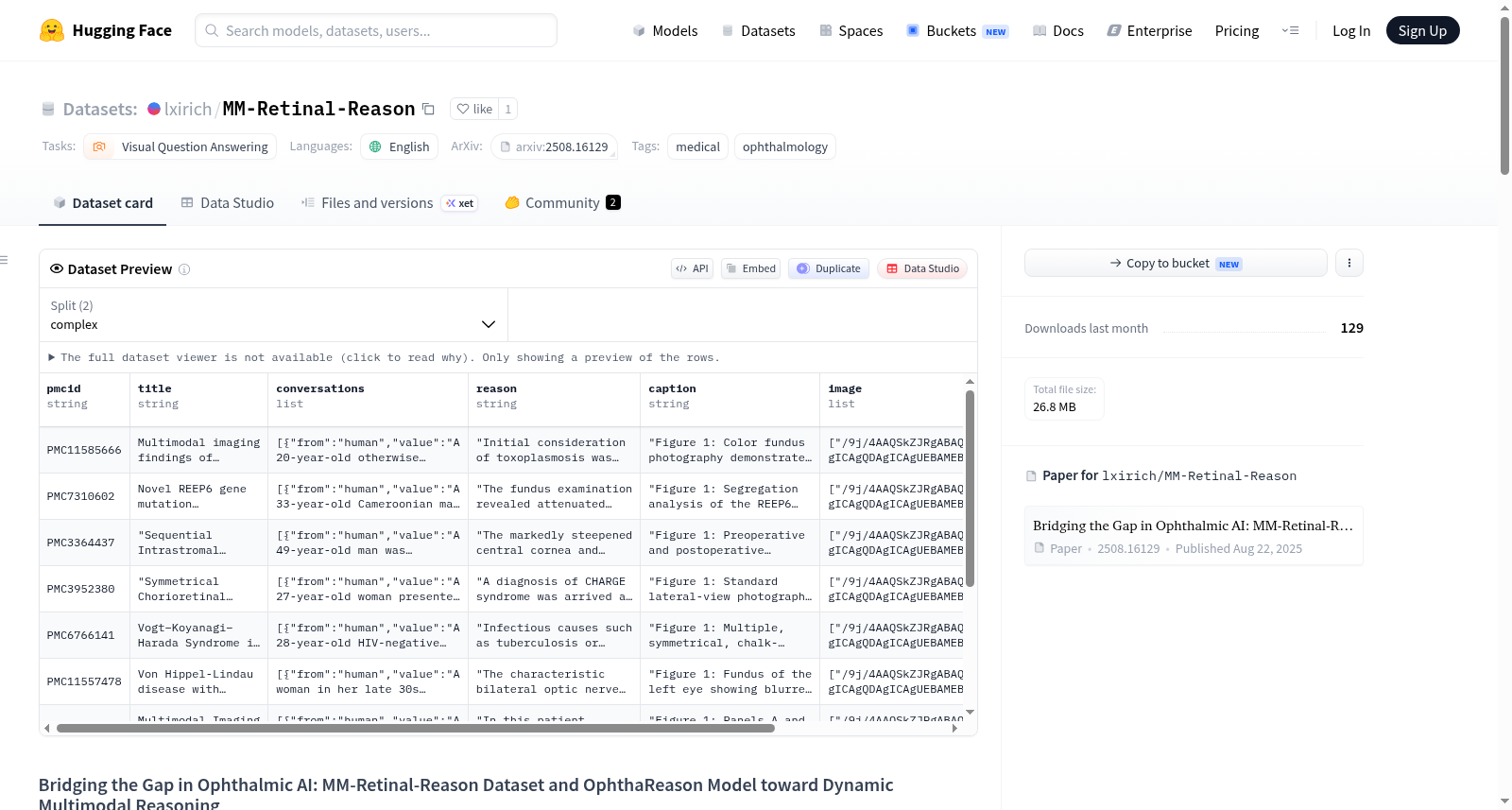This screenshot has height=810, width=1512.
Task: Expand the viewer not available notice
Action: (385, 357)
